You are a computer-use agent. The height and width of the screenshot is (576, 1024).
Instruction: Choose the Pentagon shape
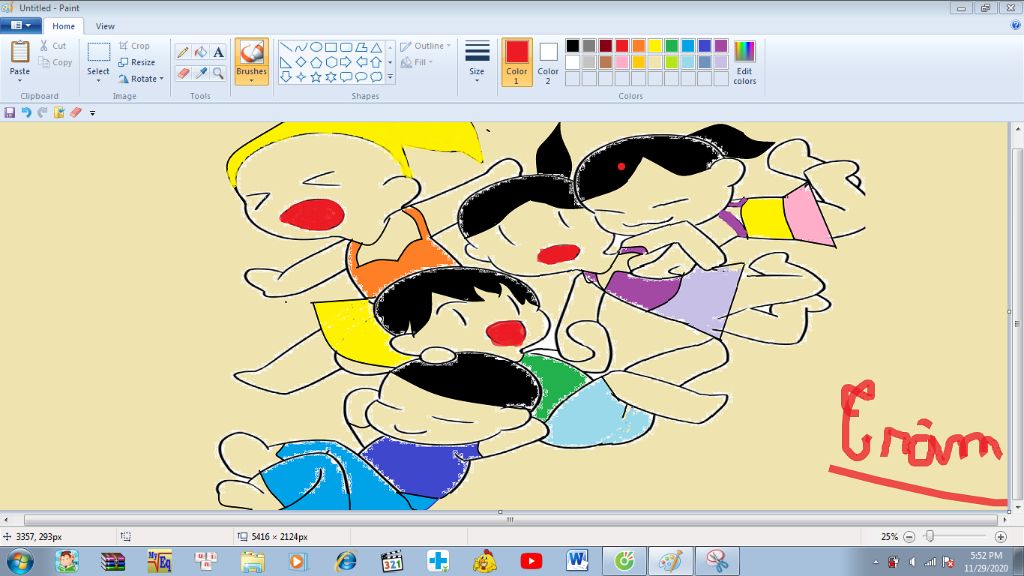315,62
